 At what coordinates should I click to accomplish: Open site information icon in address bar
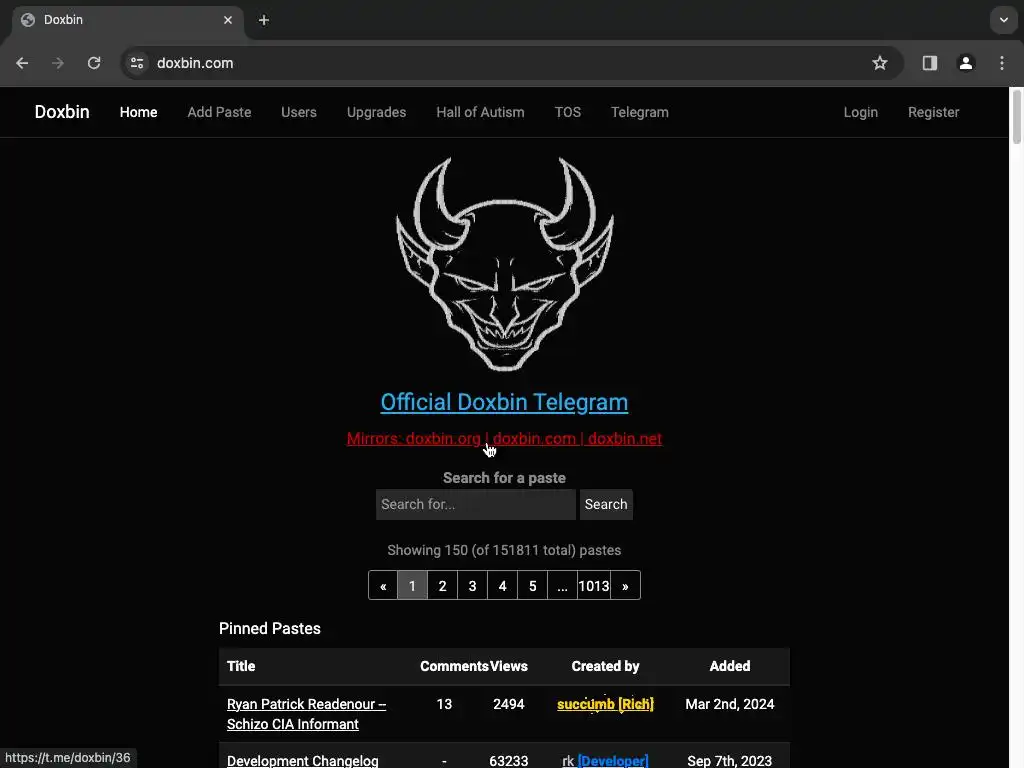pos(137,63)
